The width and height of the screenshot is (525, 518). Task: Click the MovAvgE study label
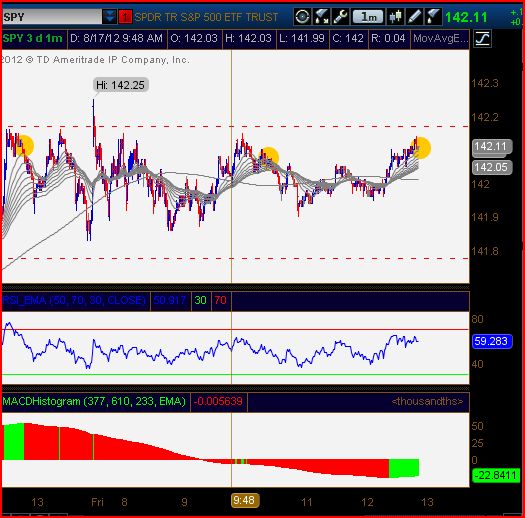coord(440,39)
